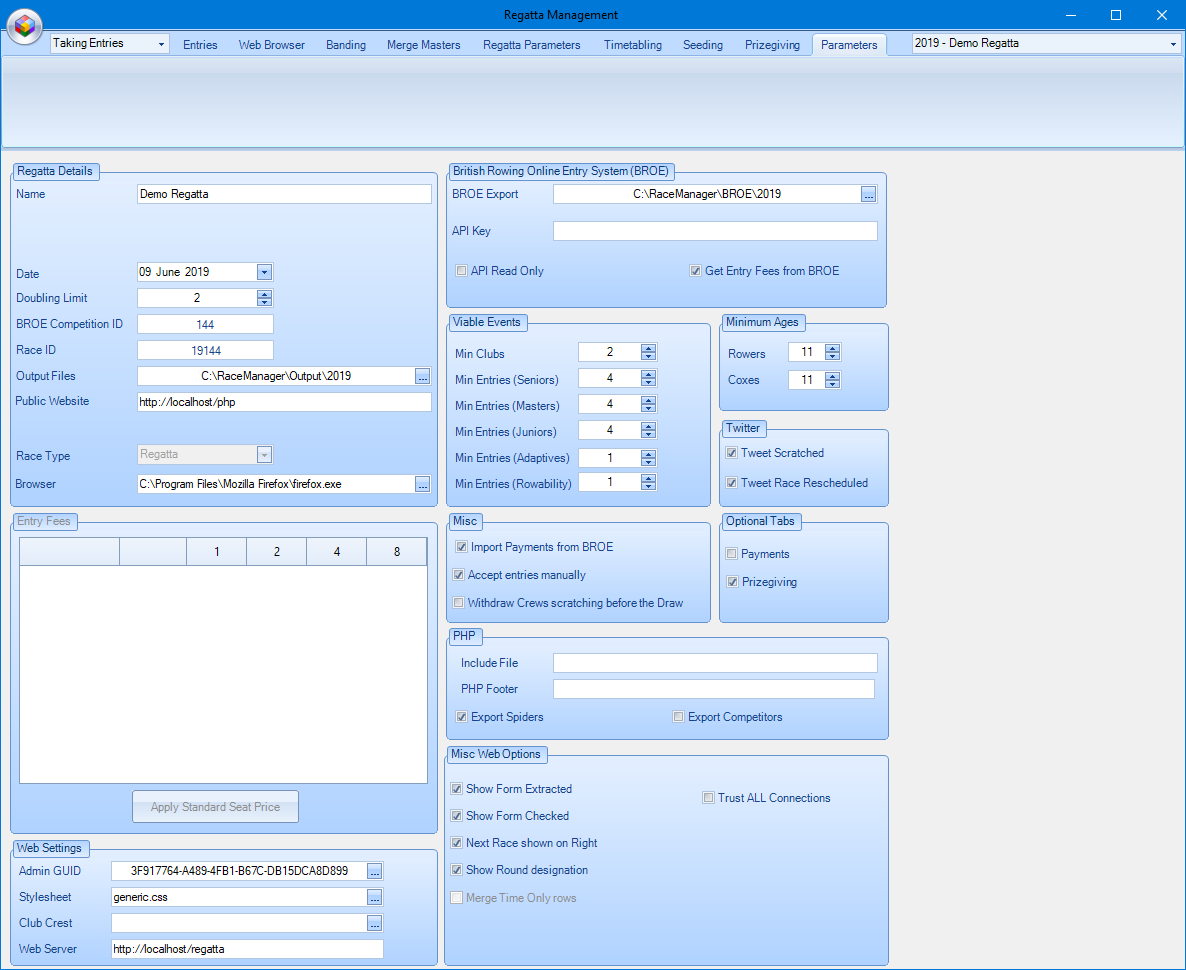The width and height of the screenshot is (1186, 970).
Task: Open the Seeding tab
Action: click(702, 44)
